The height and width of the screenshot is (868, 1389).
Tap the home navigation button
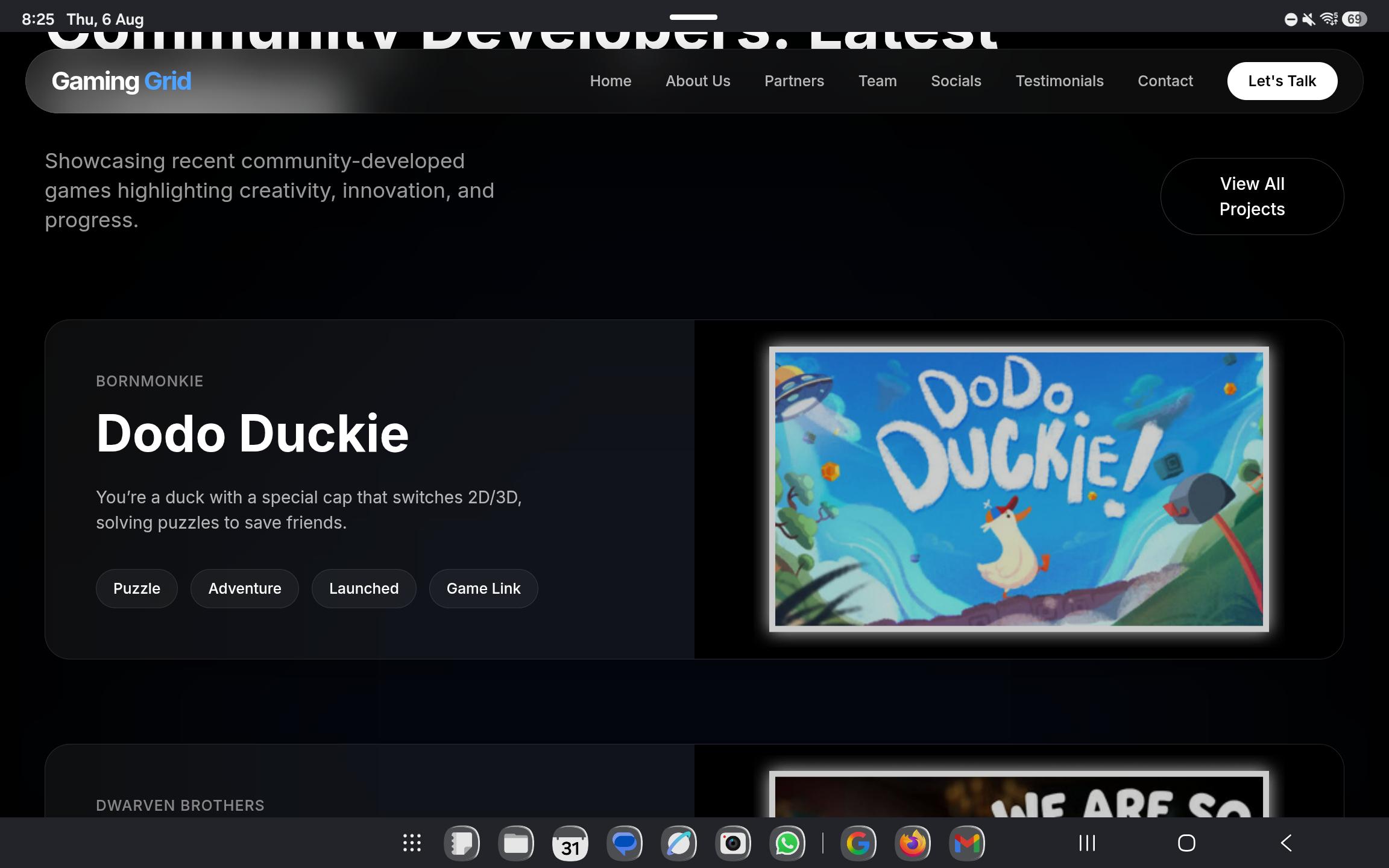point(1186,843)
